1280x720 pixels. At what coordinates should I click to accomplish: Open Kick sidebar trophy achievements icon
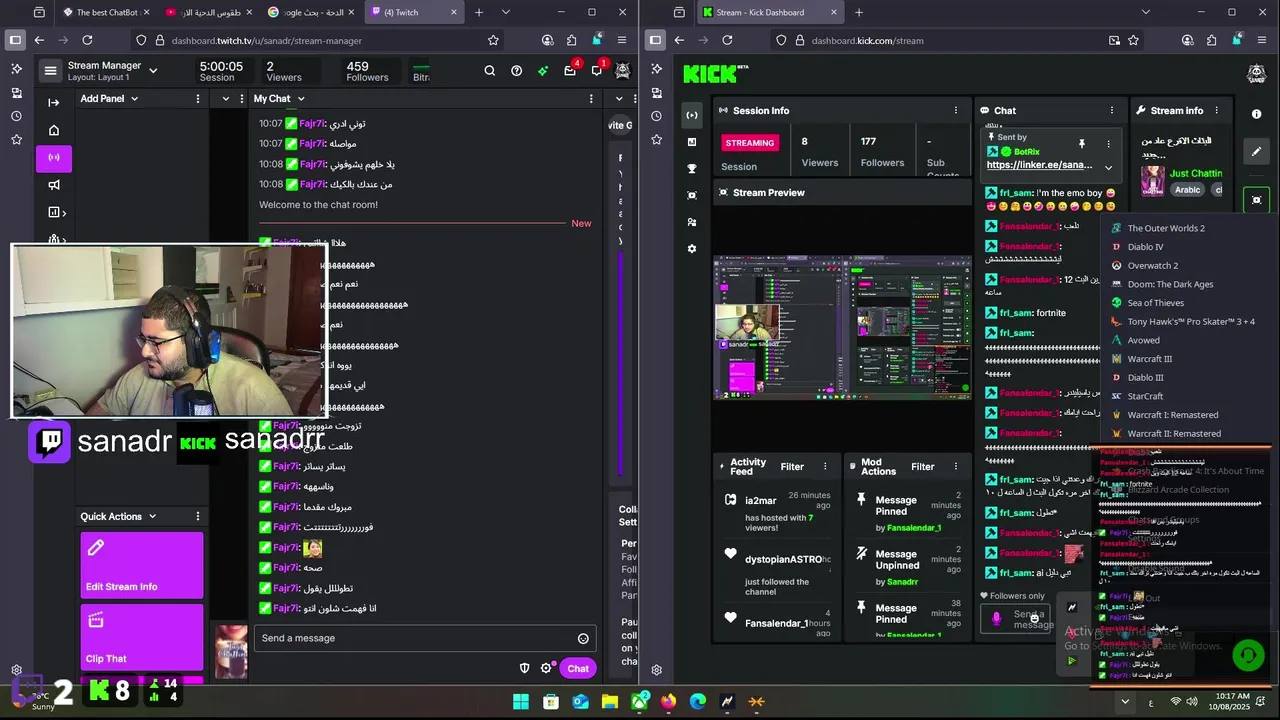pos(691,168)
